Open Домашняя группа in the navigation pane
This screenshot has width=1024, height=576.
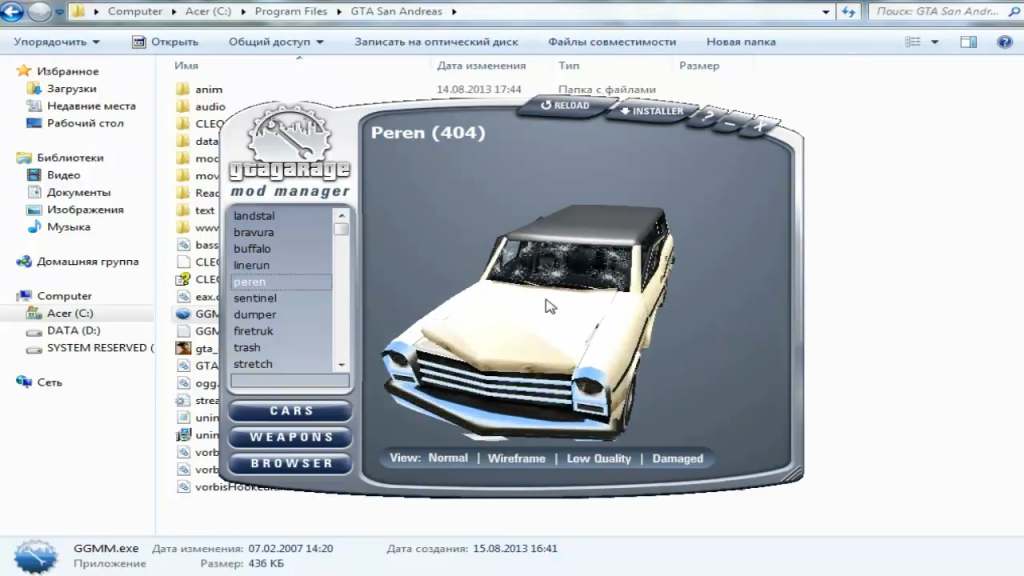(78, 261)
